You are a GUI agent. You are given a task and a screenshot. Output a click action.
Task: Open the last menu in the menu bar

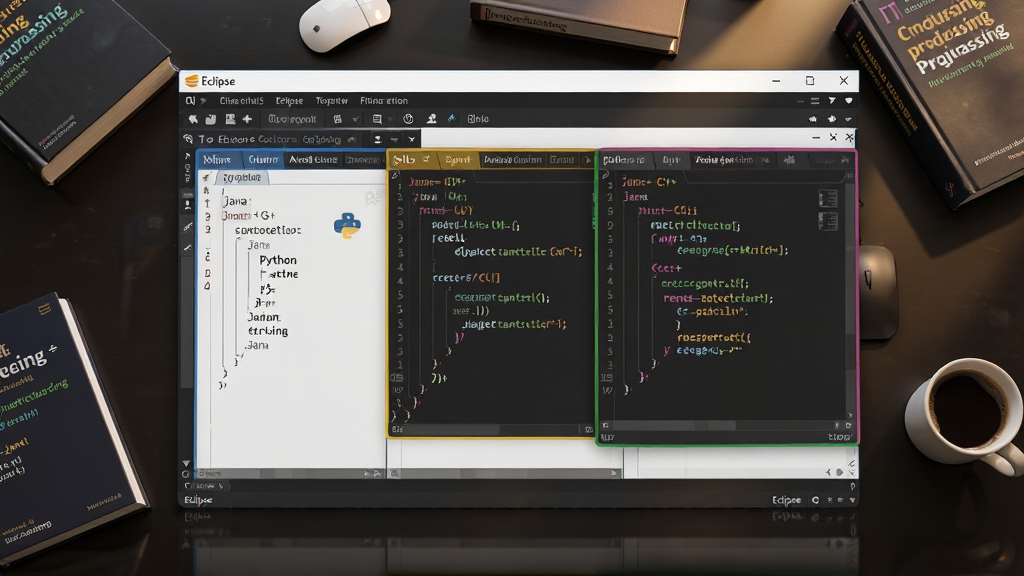(384, 101)
